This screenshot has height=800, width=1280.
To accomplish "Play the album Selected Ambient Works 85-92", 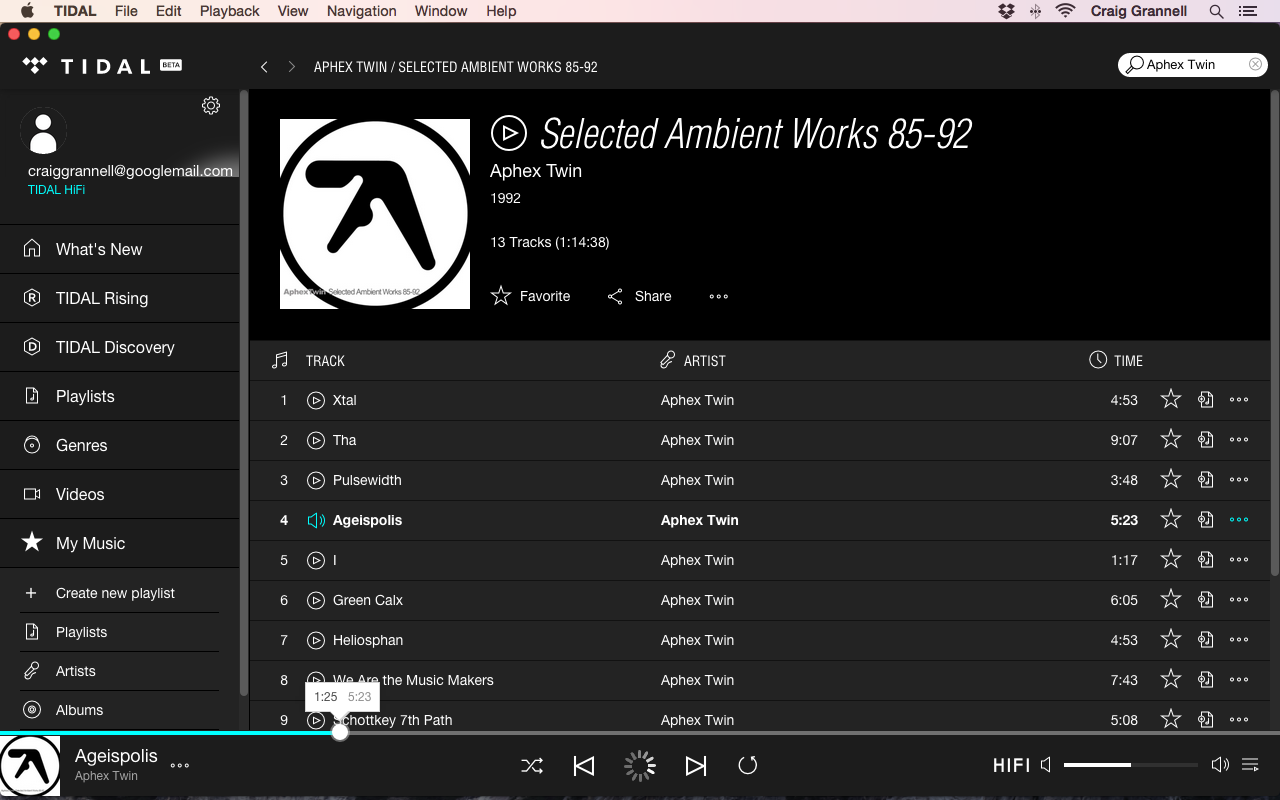I will [509, 132].
